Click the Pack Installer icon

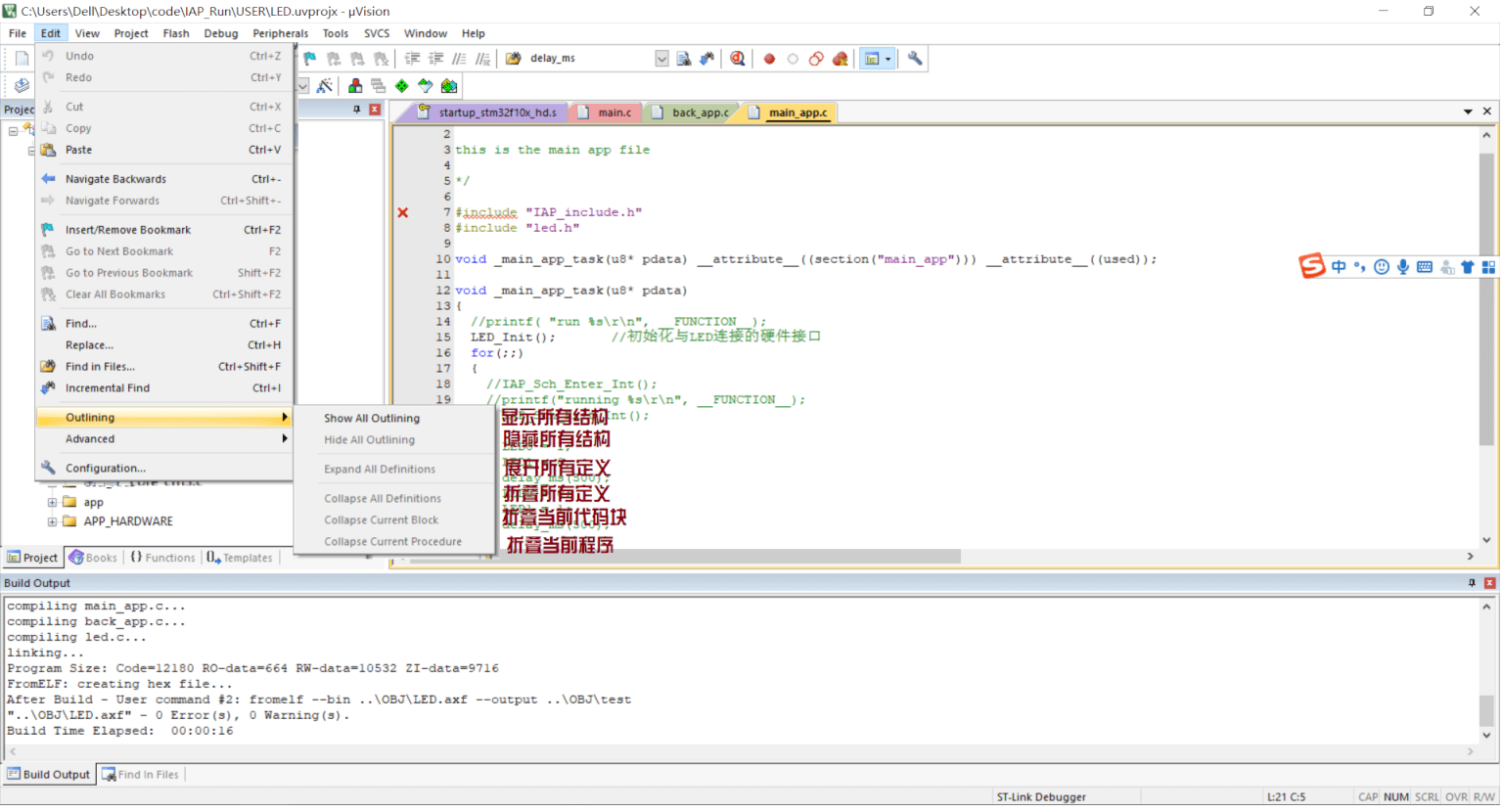[449, 86]
